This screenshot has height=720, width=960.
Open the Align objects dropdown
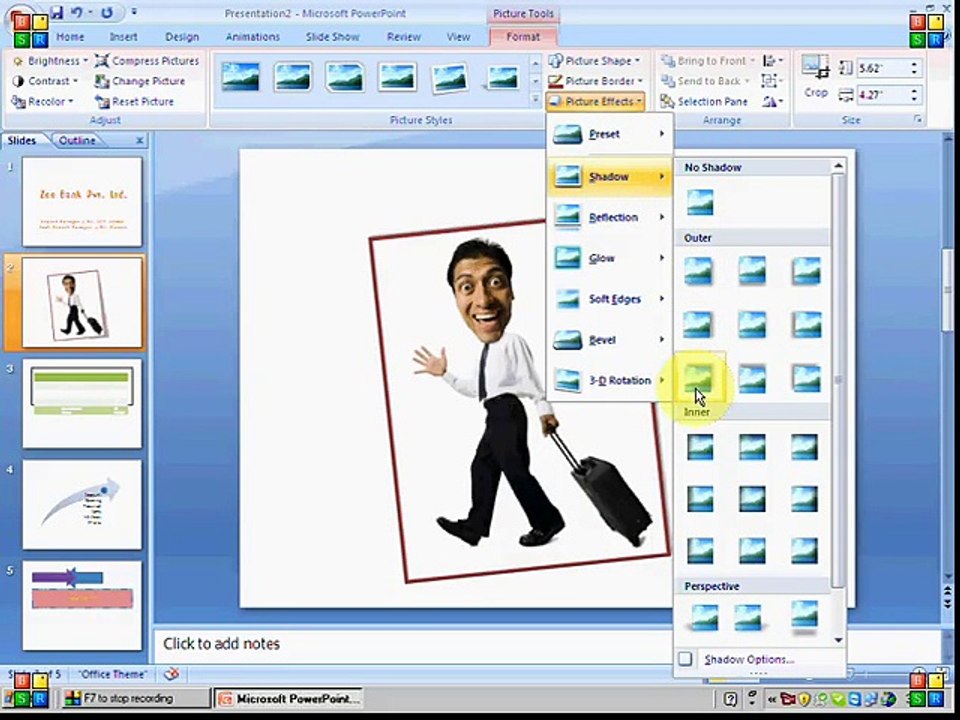coord(773,61)
